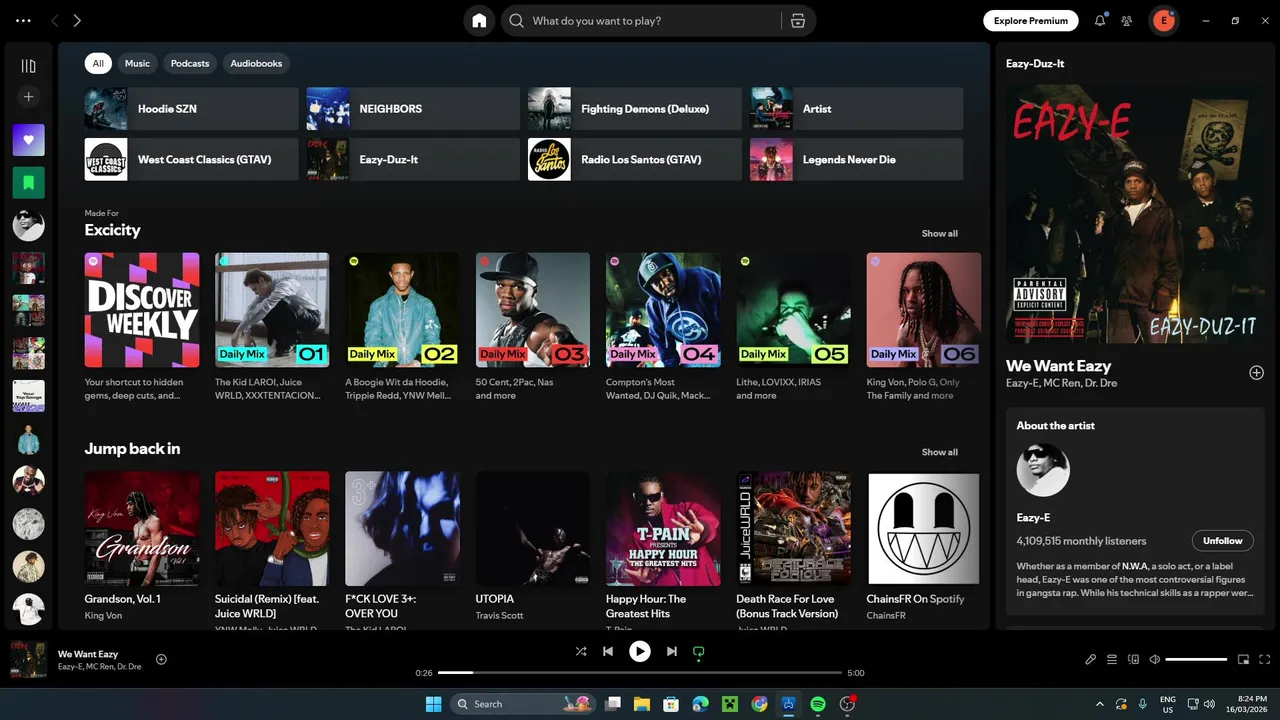Viewport: 1280px width, 720px height.
Task: Select the Podcasts filter chip
Action: 190,63
